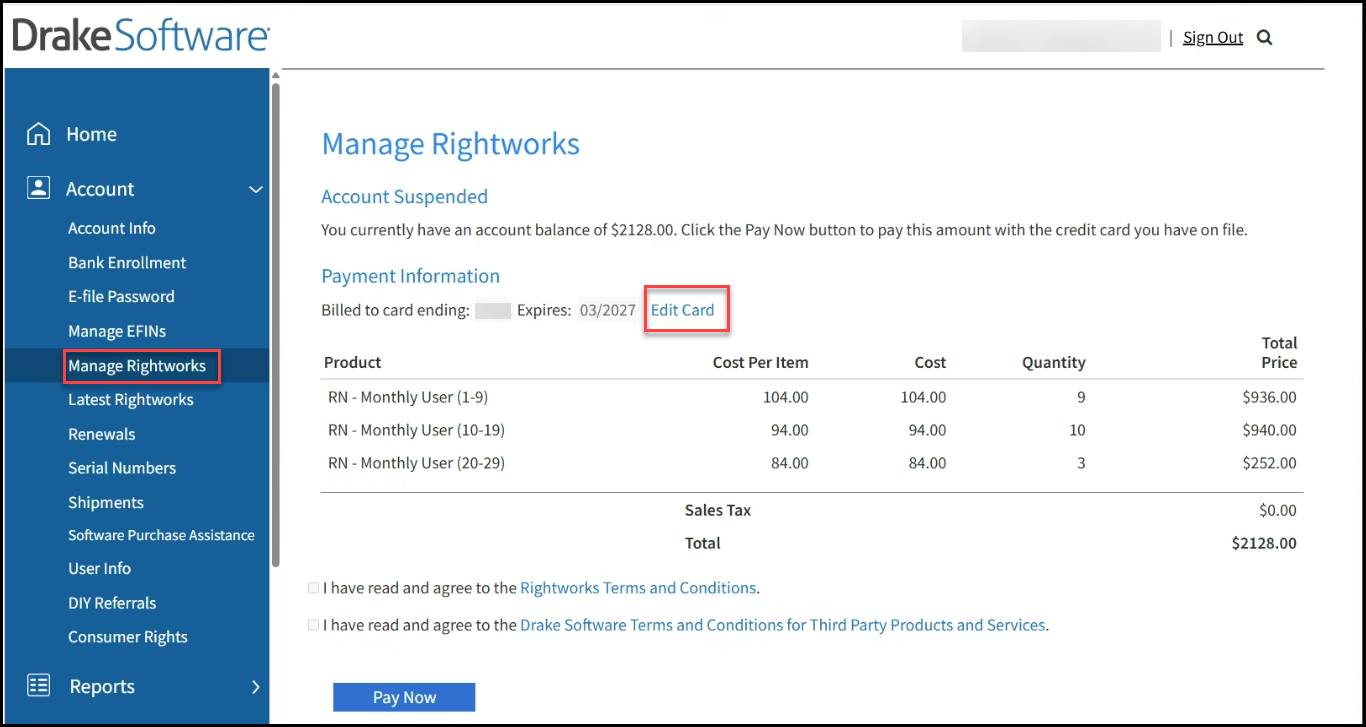
Task: Open Manage Rightworks in sidebar
Action: click(x=137, y=366)
